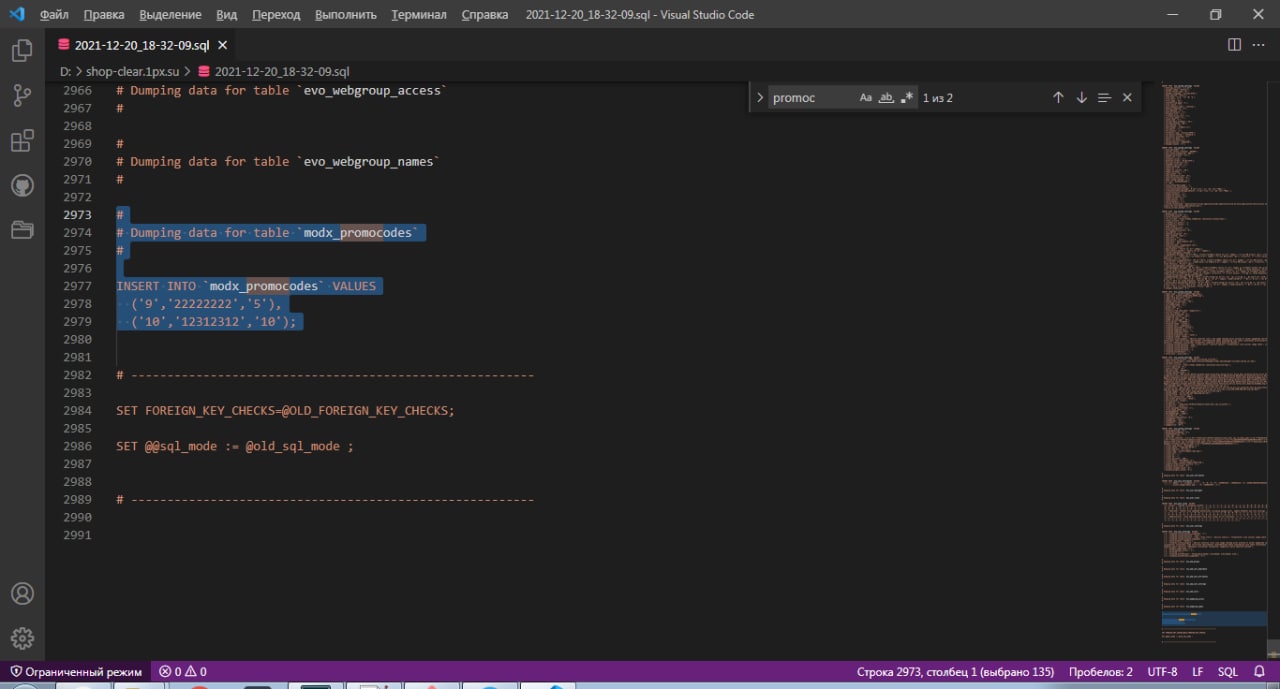Viewport: 1280px width, 689px height.
Task: Open notifications bell icon
Action: 1259,672
